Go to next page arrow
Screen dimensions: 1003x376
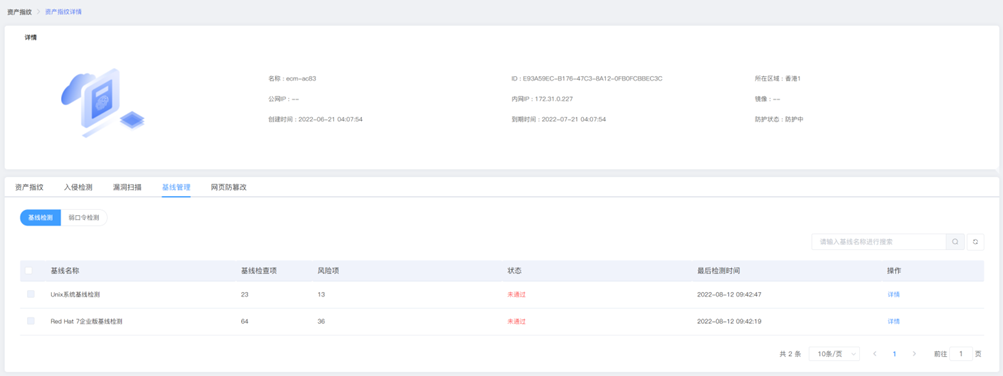(914, 354)
